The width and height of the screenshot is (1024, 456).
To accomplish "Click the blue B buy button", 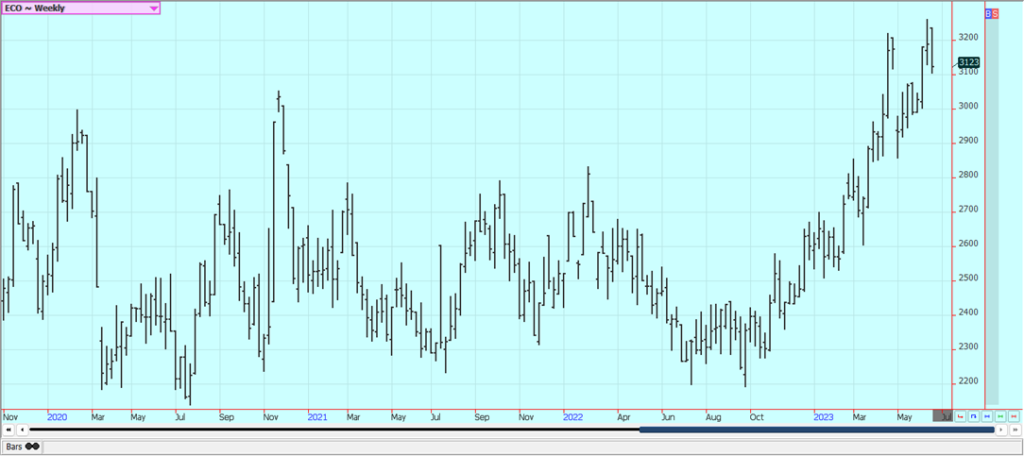I will pyautogui.click(x=989, y=13).
